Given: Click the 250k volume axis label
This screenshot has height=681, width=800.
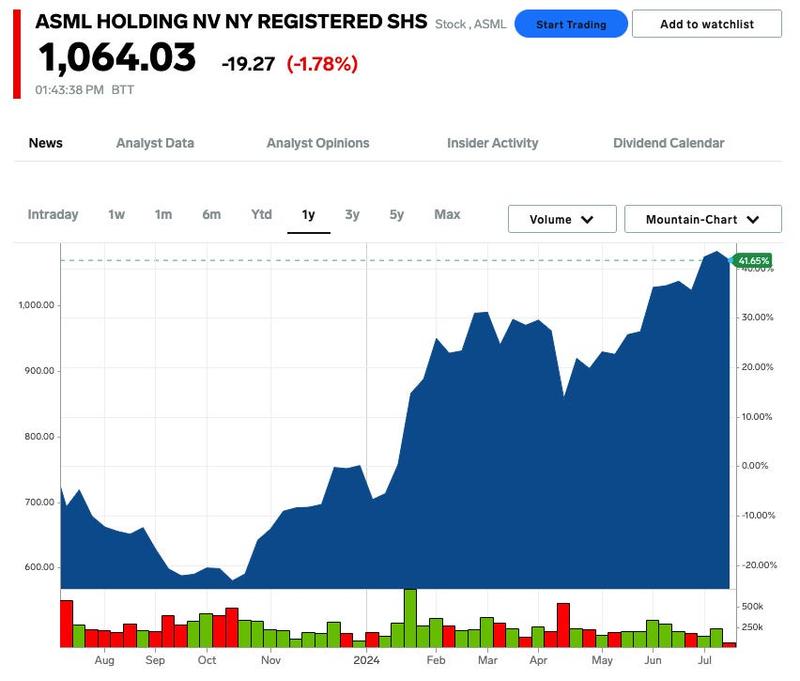Looking at the screenshot, I should point(752,627).
